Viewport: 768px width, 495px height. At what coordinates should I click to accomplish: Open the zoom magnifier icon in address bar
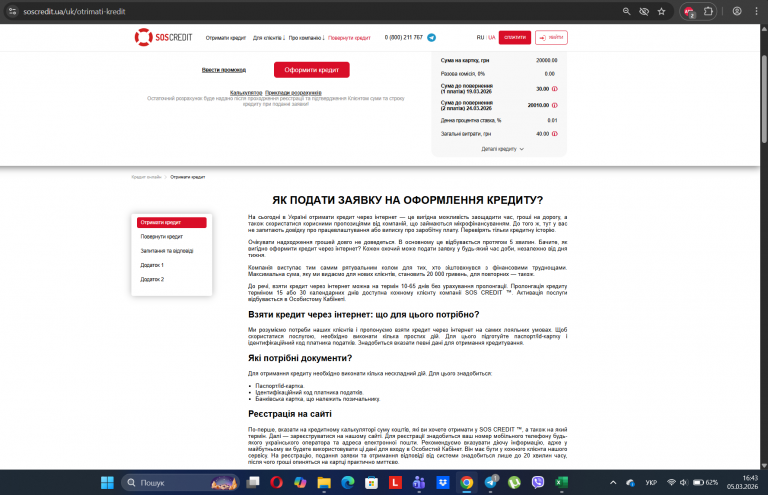tap(626, 11)
